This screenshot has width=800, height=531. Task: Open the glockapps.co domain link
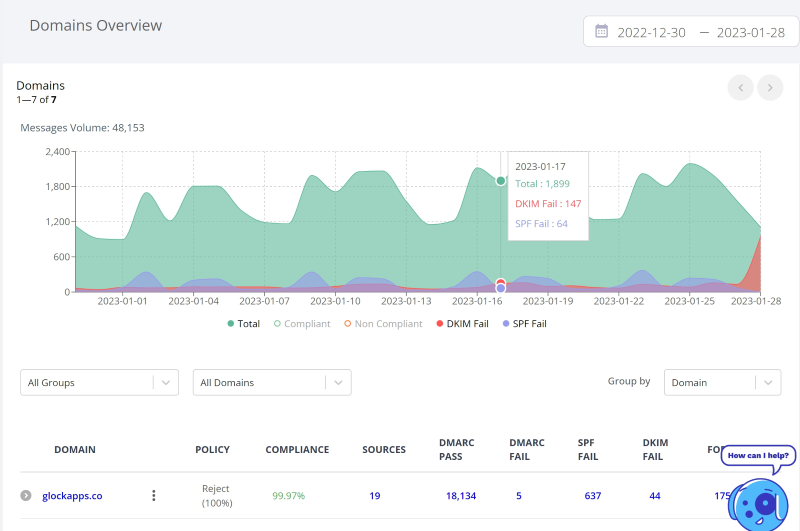pyautogui.click(x=72, y=495)
